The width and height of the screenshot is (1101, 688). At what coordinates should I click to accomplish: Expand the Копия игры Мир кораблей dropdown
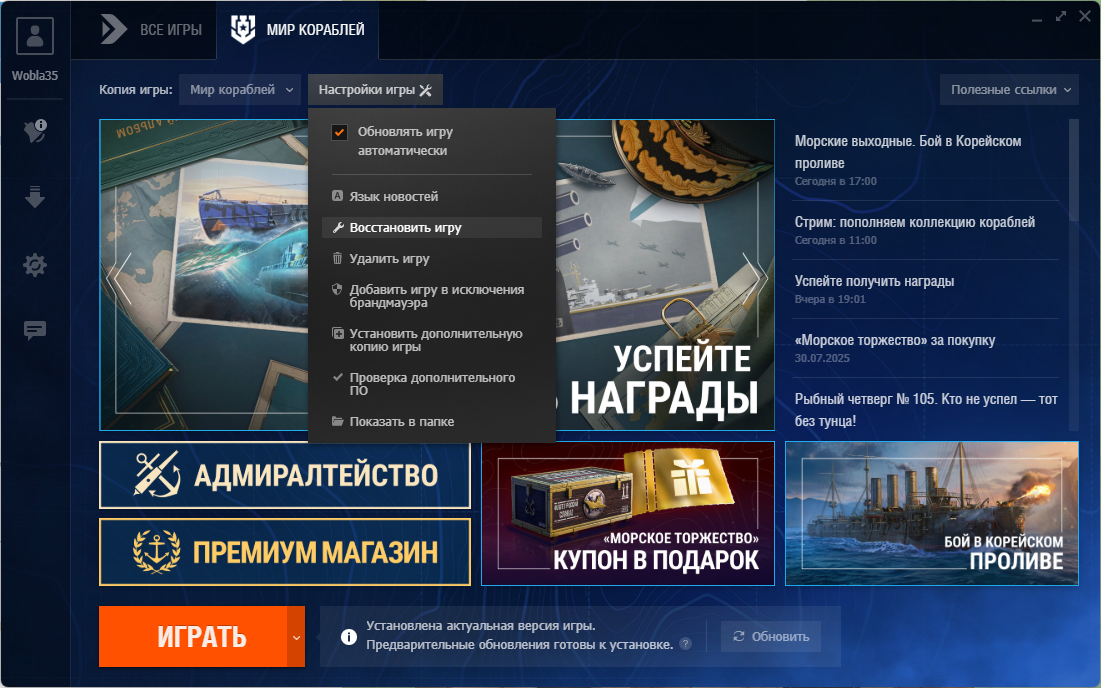pyautogui.click(x=240, y=90)
